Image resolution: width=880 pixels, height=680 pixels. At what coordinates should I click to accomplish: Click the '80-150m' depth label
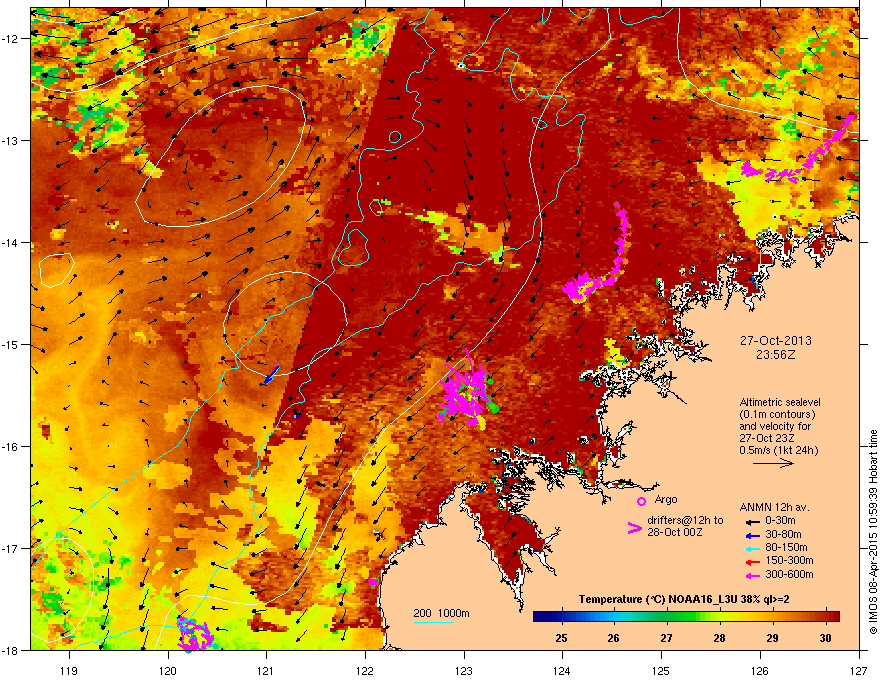(786, 548)
